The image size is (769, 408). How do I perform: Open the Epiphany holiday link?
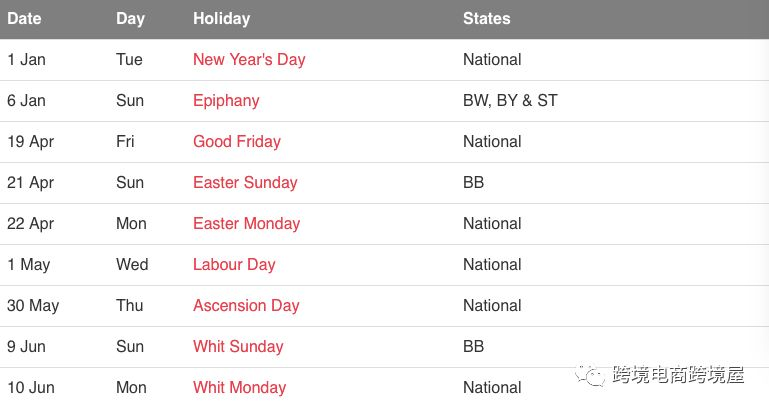pos(226,101)
